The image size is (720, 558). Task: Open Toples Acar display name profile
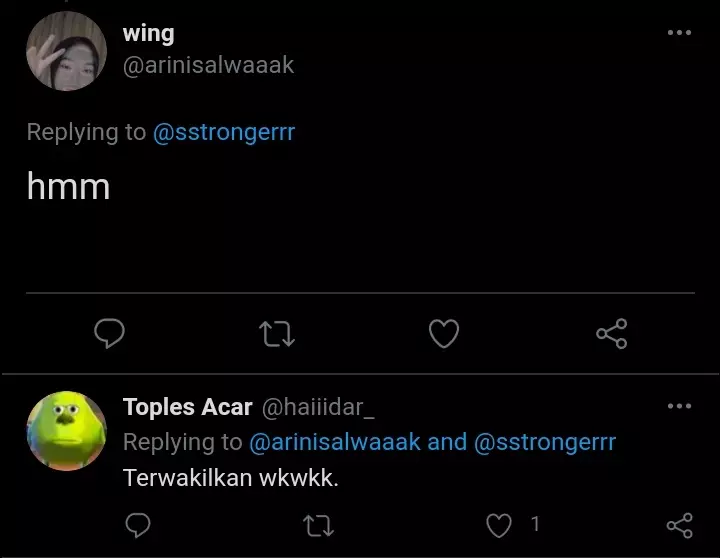(187, 407)
